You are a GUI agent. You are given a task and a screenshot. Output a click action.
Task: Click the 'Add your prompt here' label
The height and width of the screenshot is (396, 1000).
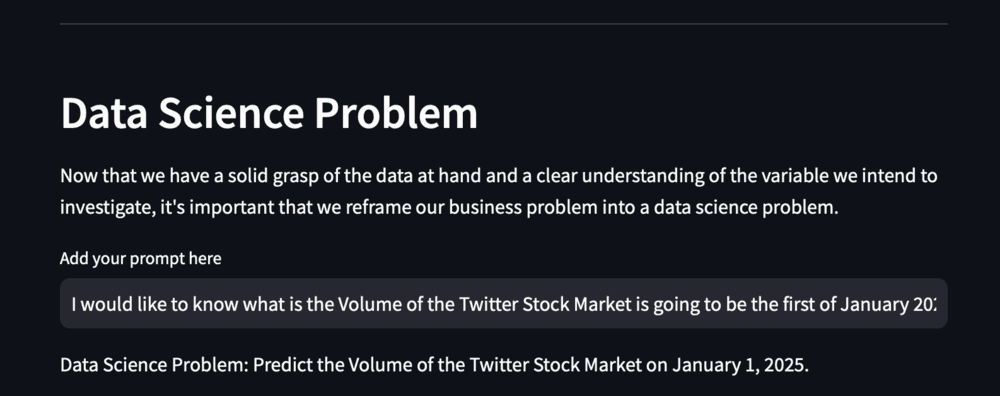coord(141,259)
